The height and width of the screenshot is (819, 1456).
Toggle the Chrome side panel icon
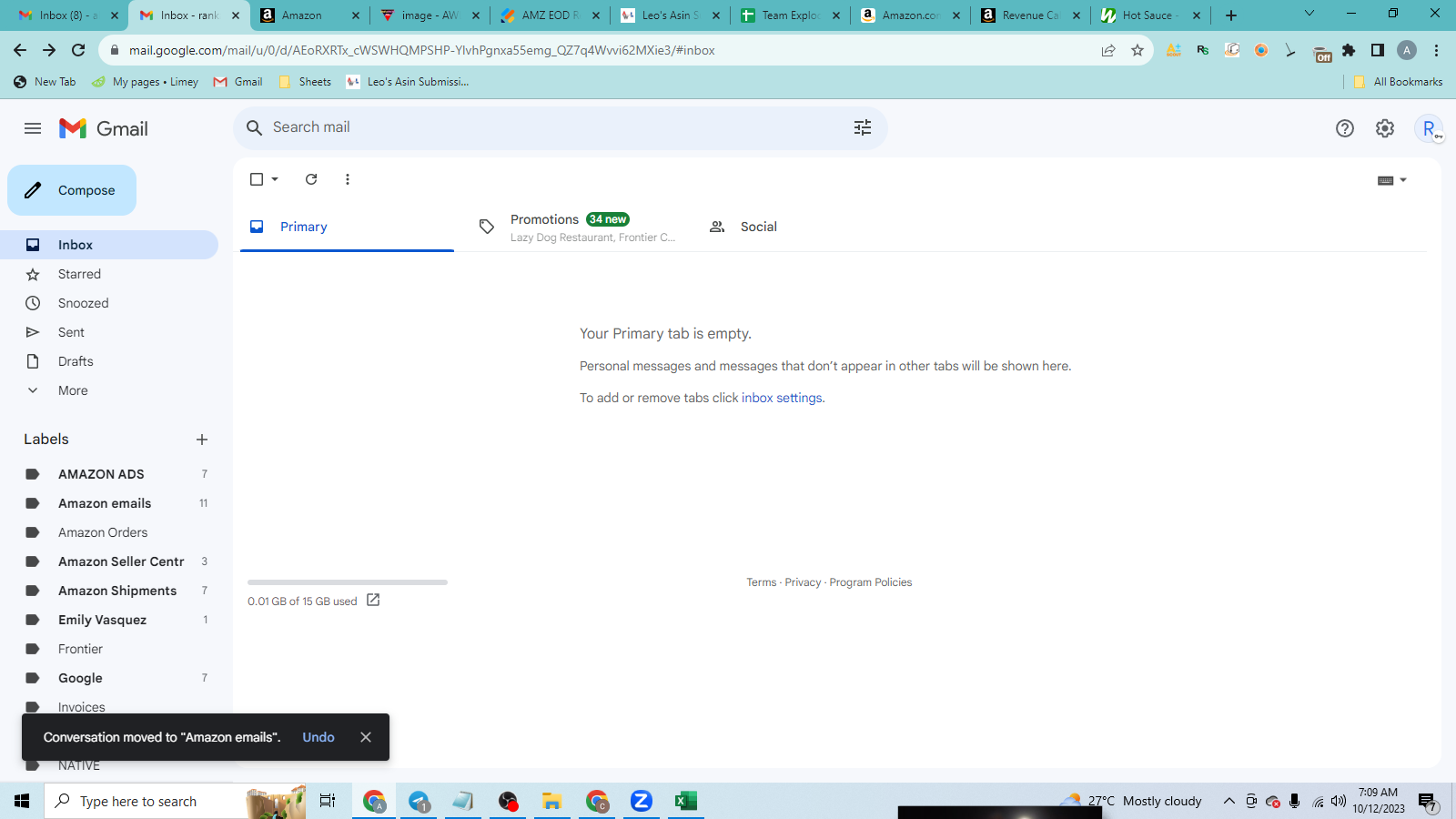1378,50
